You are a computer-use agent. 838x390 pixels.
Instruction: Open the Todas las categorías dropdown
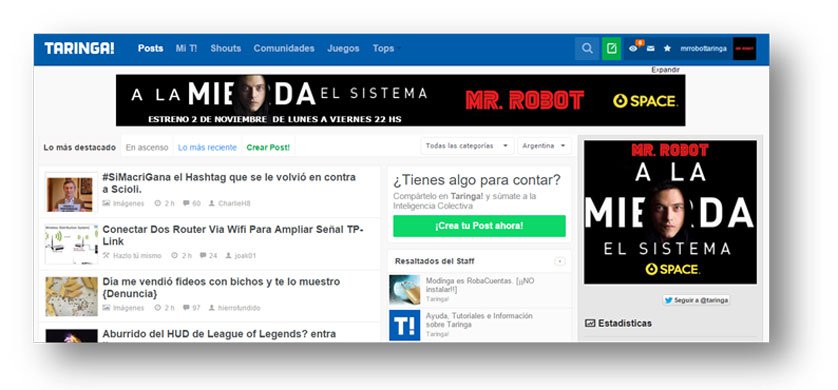coord(468,146)
